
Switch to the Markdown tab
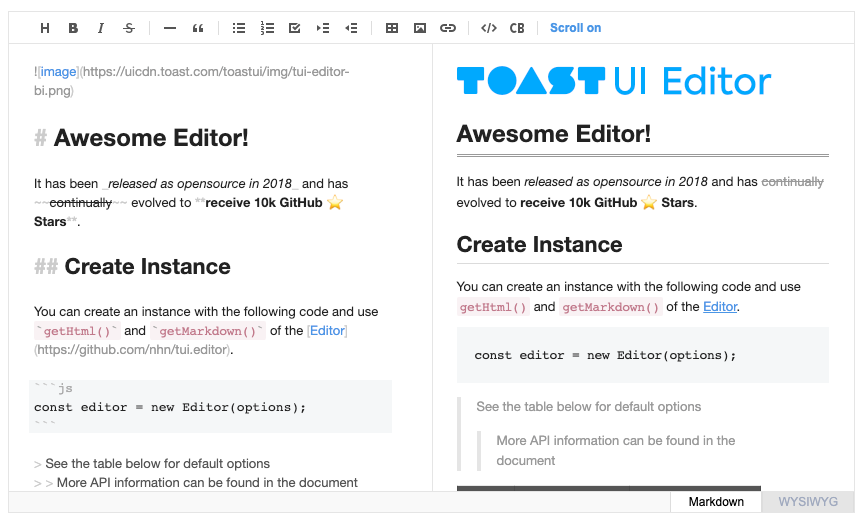716,501
